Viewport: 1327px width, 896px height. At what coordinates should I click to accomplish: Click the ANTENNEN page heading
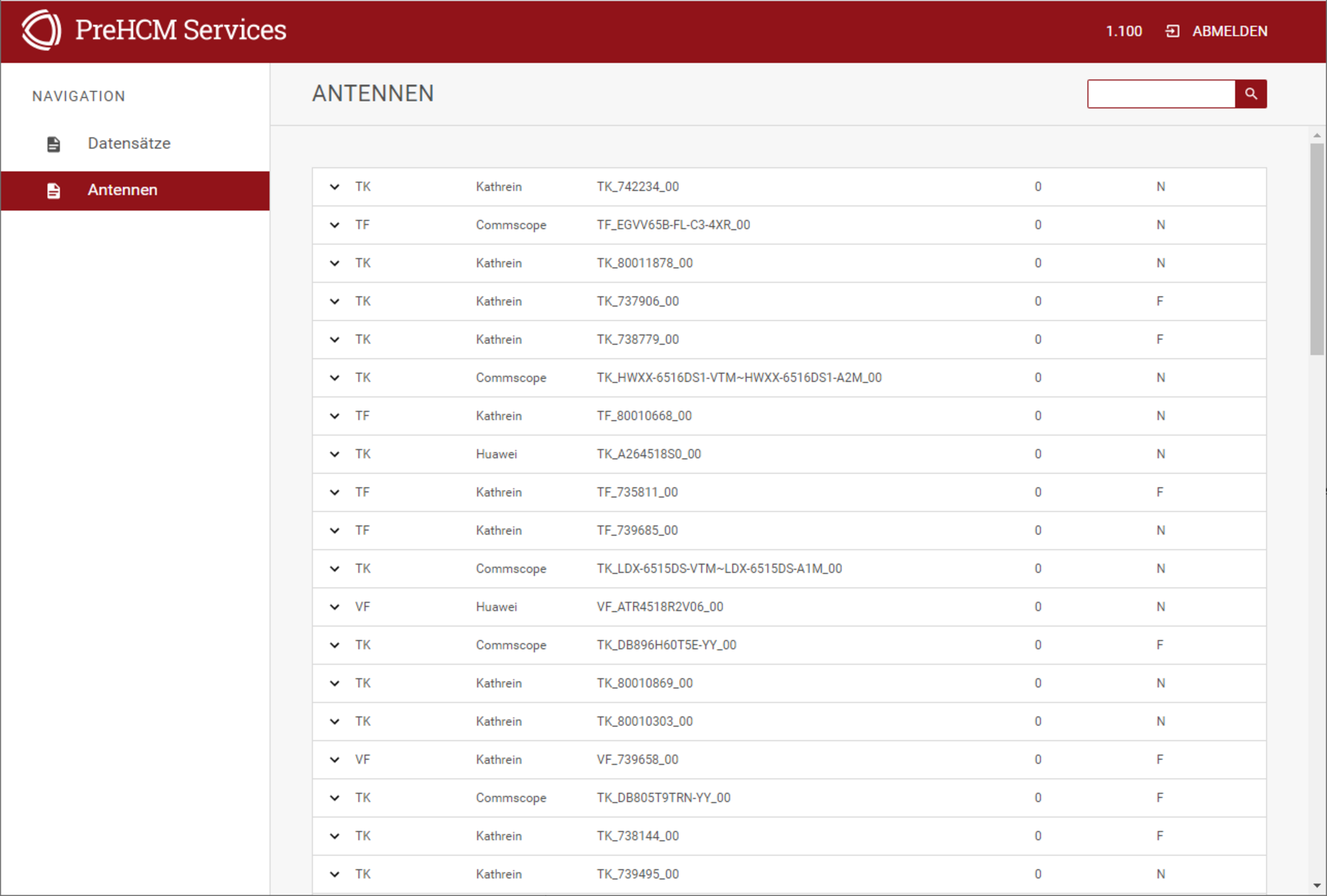373,94
